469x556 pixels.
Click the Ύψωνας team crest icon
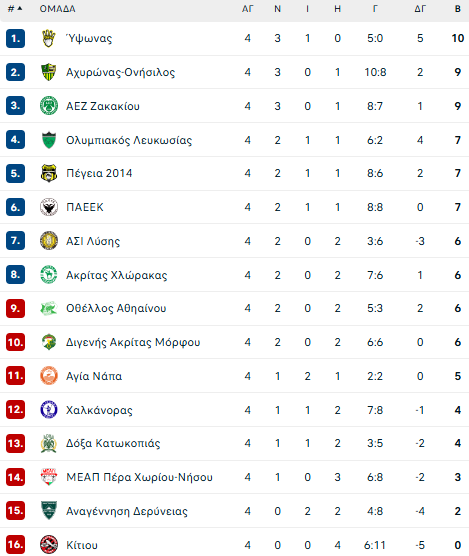(x=49, y=38)
